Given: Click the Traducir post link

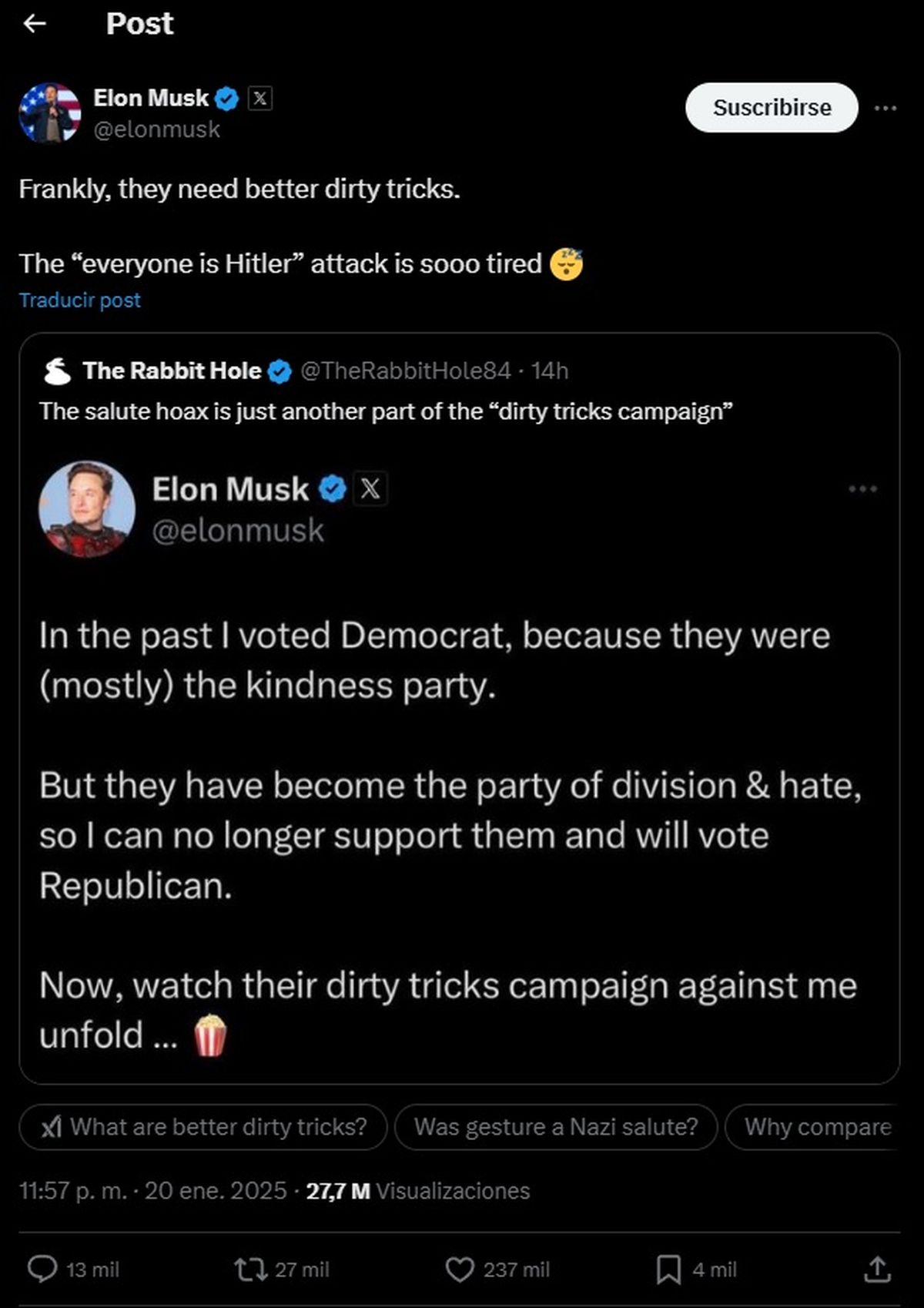Looking at the screenshot, I should pos(80,300).
